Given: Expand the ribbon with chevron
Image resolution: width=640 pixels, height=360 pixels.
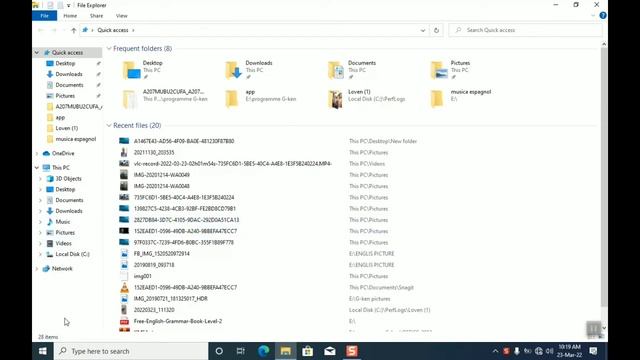Looking at the screenshot, I should (x=593, y=16).
